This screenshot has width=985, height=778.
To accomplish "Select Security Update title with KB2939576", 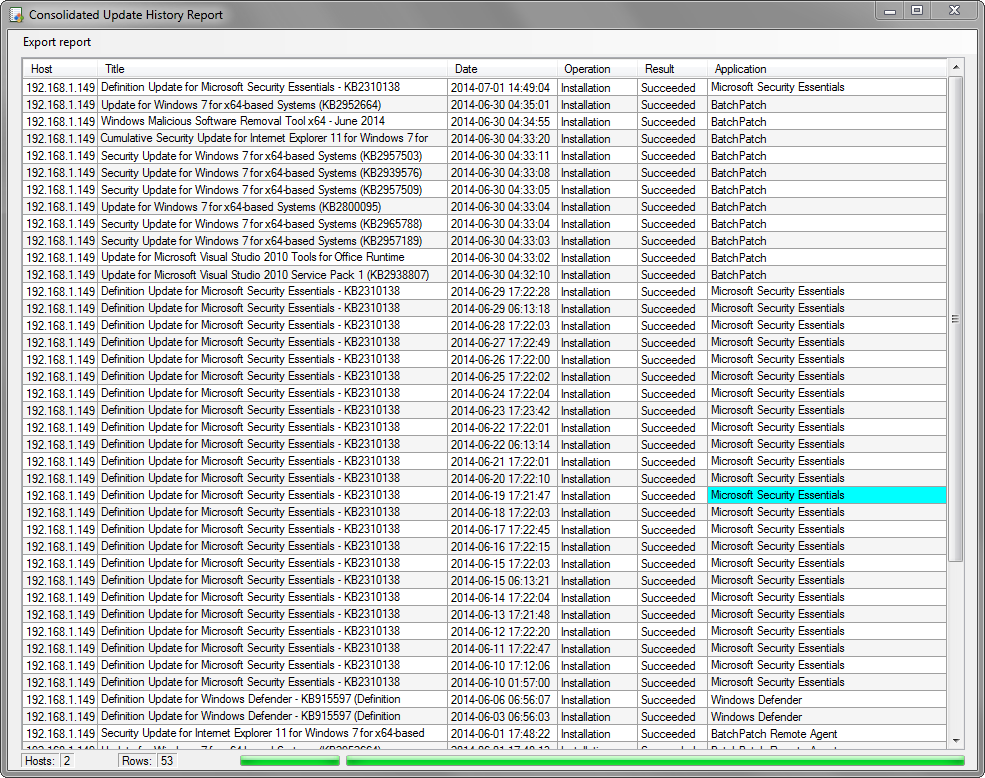I will (x=272, y=173).
